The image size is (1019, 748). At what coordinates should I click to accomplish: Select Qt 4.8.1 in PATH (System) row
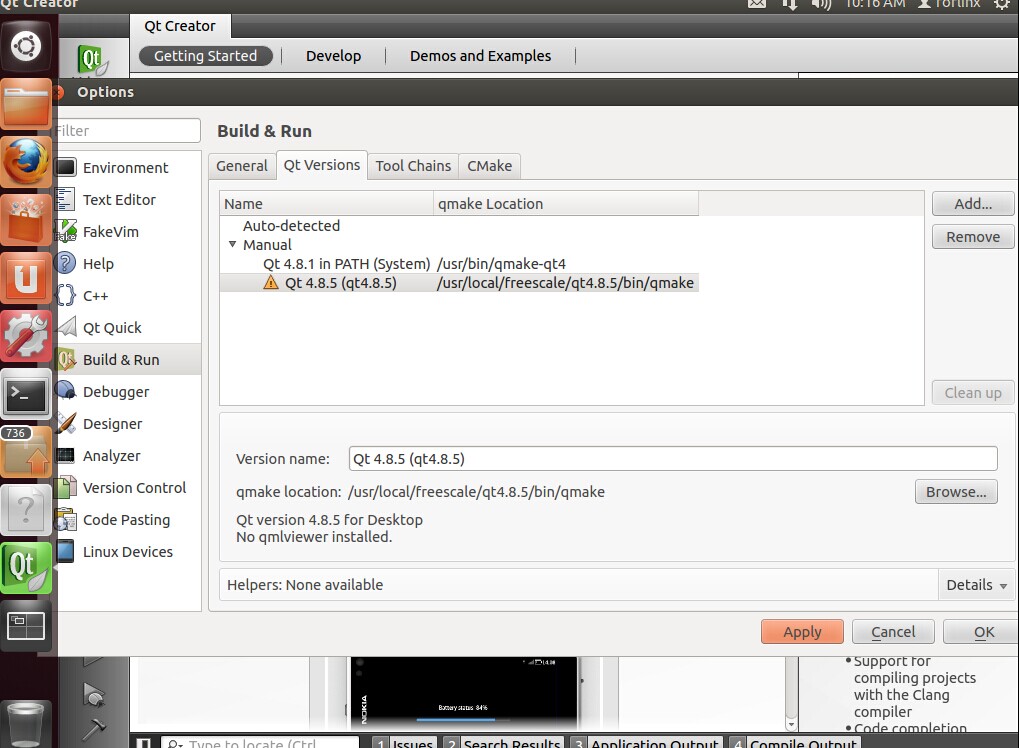(x=459, y=264)
